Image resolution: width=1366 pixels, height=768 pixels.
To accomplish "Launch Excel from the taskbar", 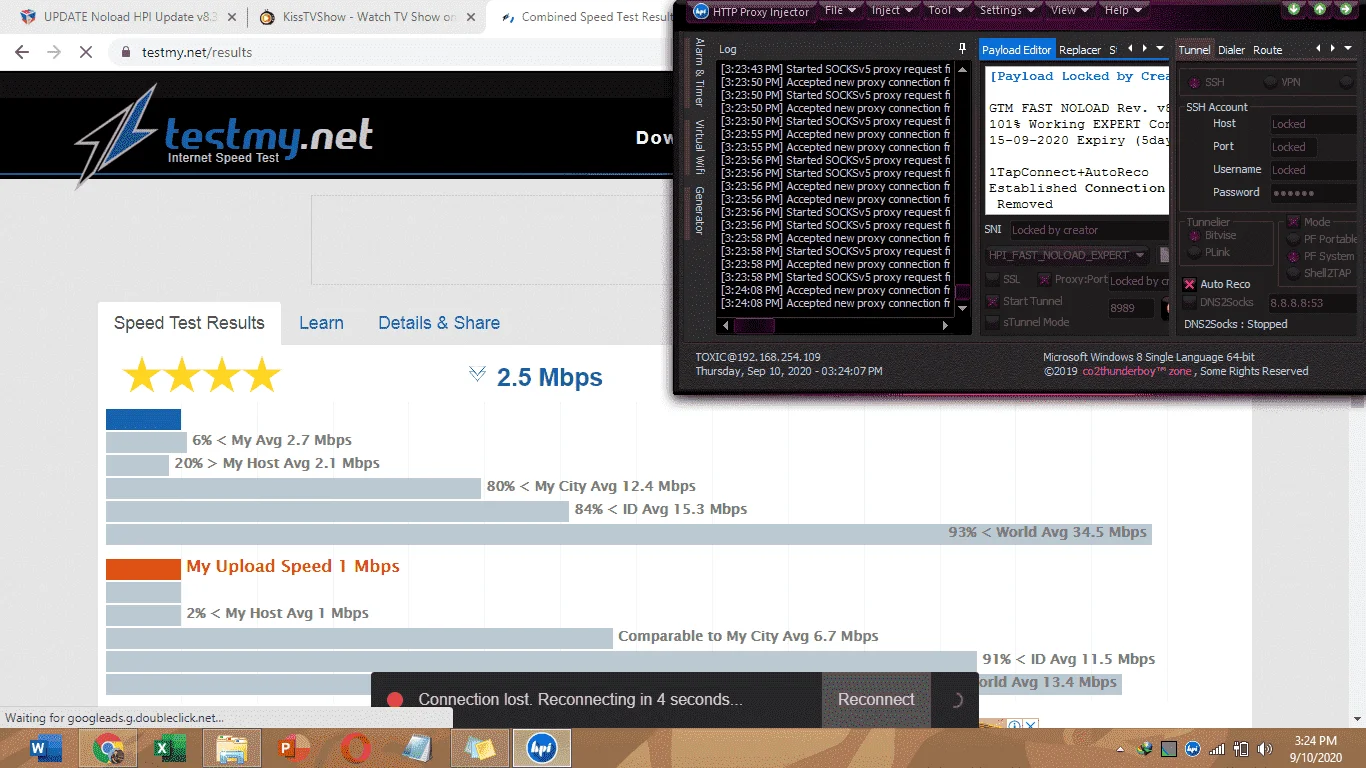I will (x=169, y=748).
